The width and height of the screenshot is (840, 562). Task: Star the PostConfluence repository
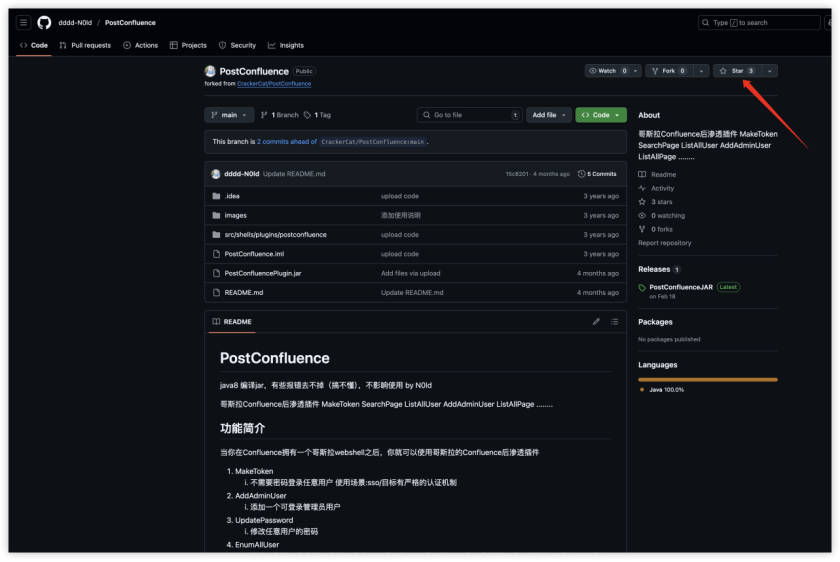[x=737, y=71]
